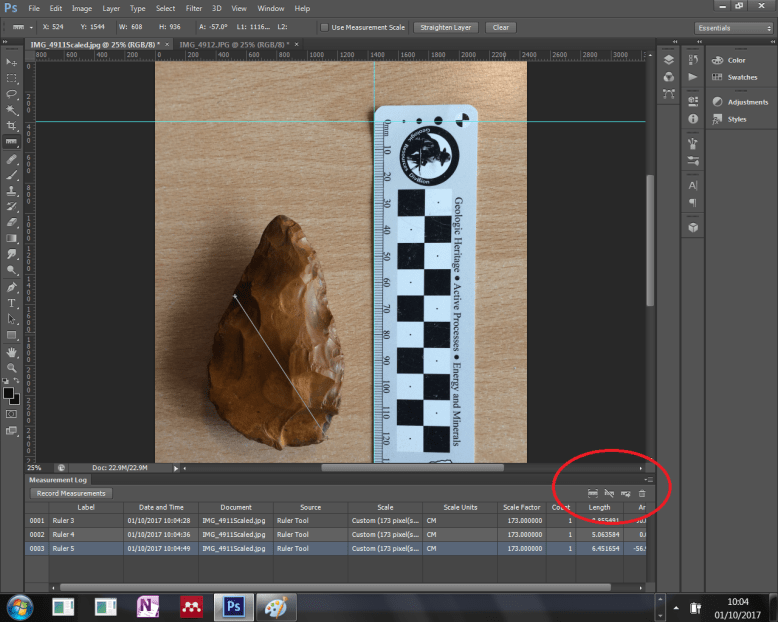Pick the Horizontal Type tool
This screenshot has width=778, height=622.
click(12, 303)
